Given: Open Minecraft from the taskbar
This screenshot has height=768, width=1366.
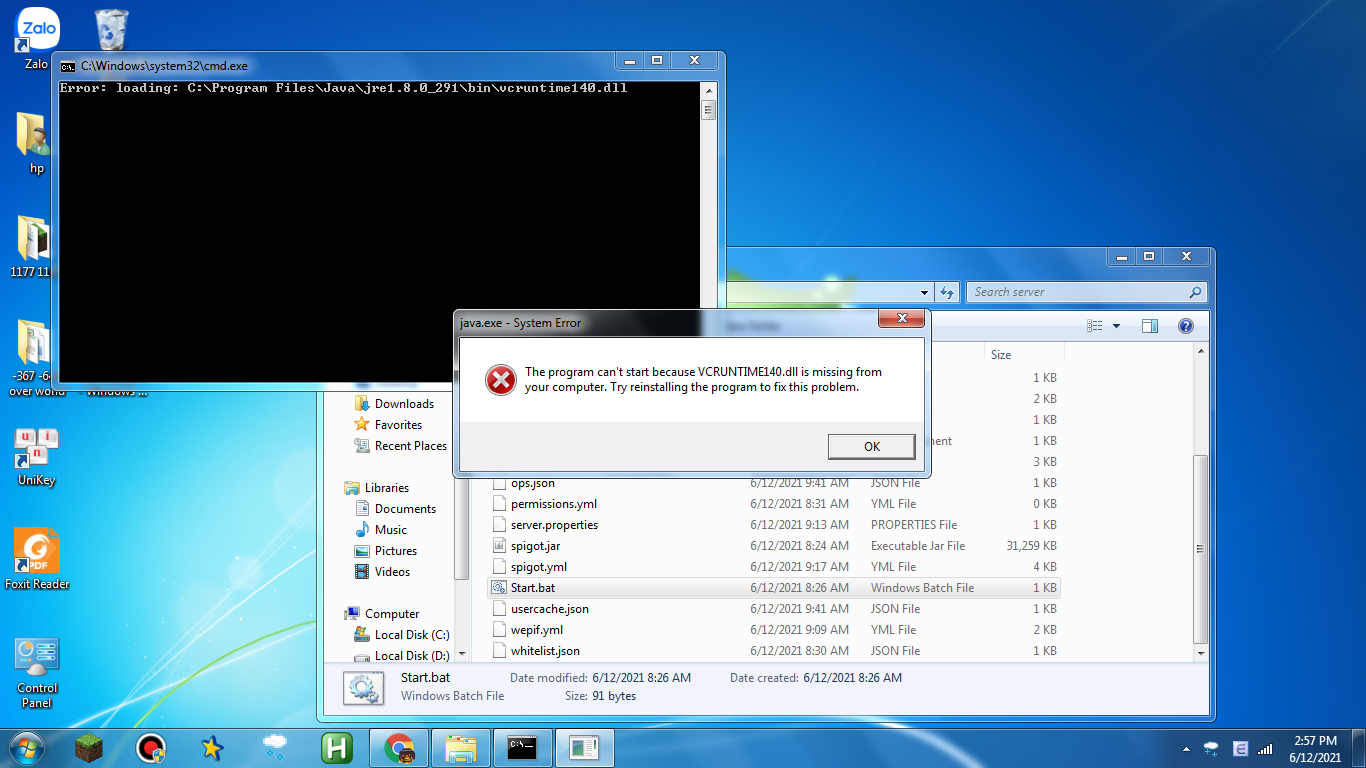Looking at the screenshot, I should (90, 748).
